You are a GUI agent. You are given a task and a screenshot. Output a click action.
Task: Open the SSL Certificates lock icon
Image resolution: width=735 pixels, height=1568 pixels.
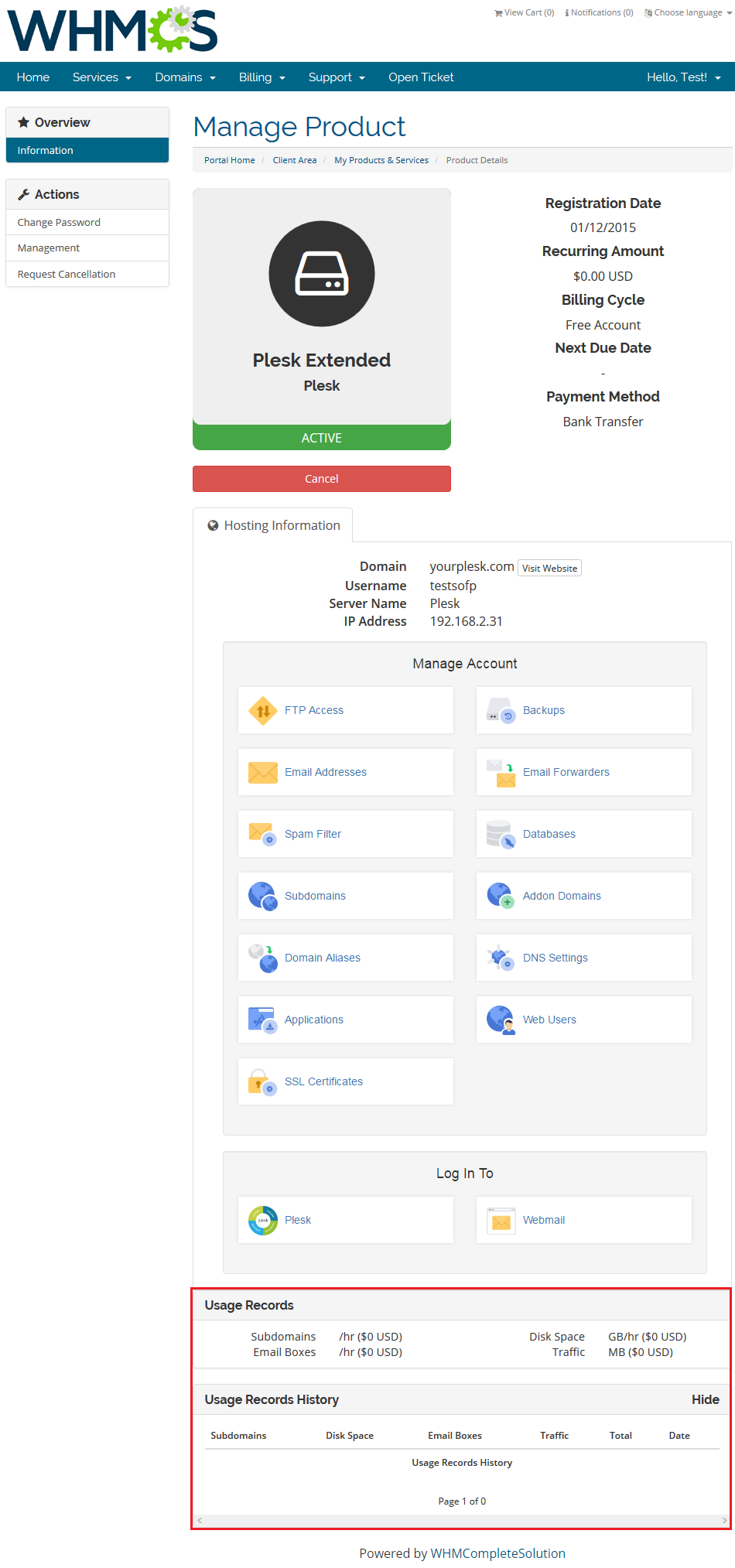(263, 1081)
